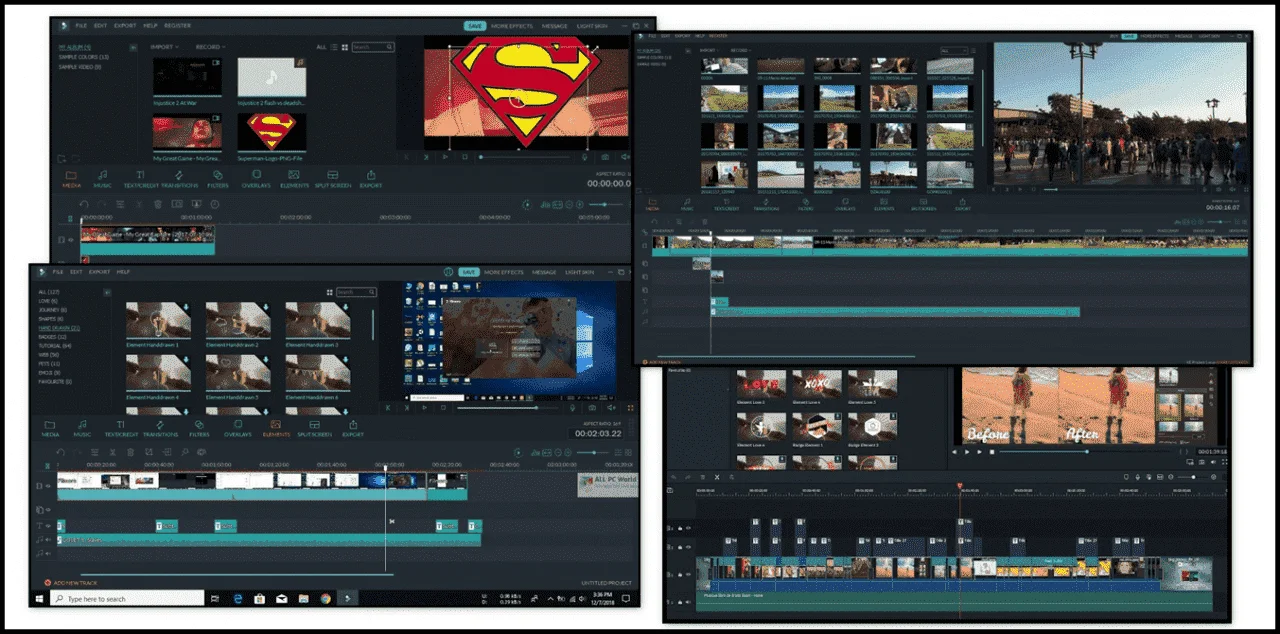Mute volume speaker icon under the Superman preview

(625, 156)
